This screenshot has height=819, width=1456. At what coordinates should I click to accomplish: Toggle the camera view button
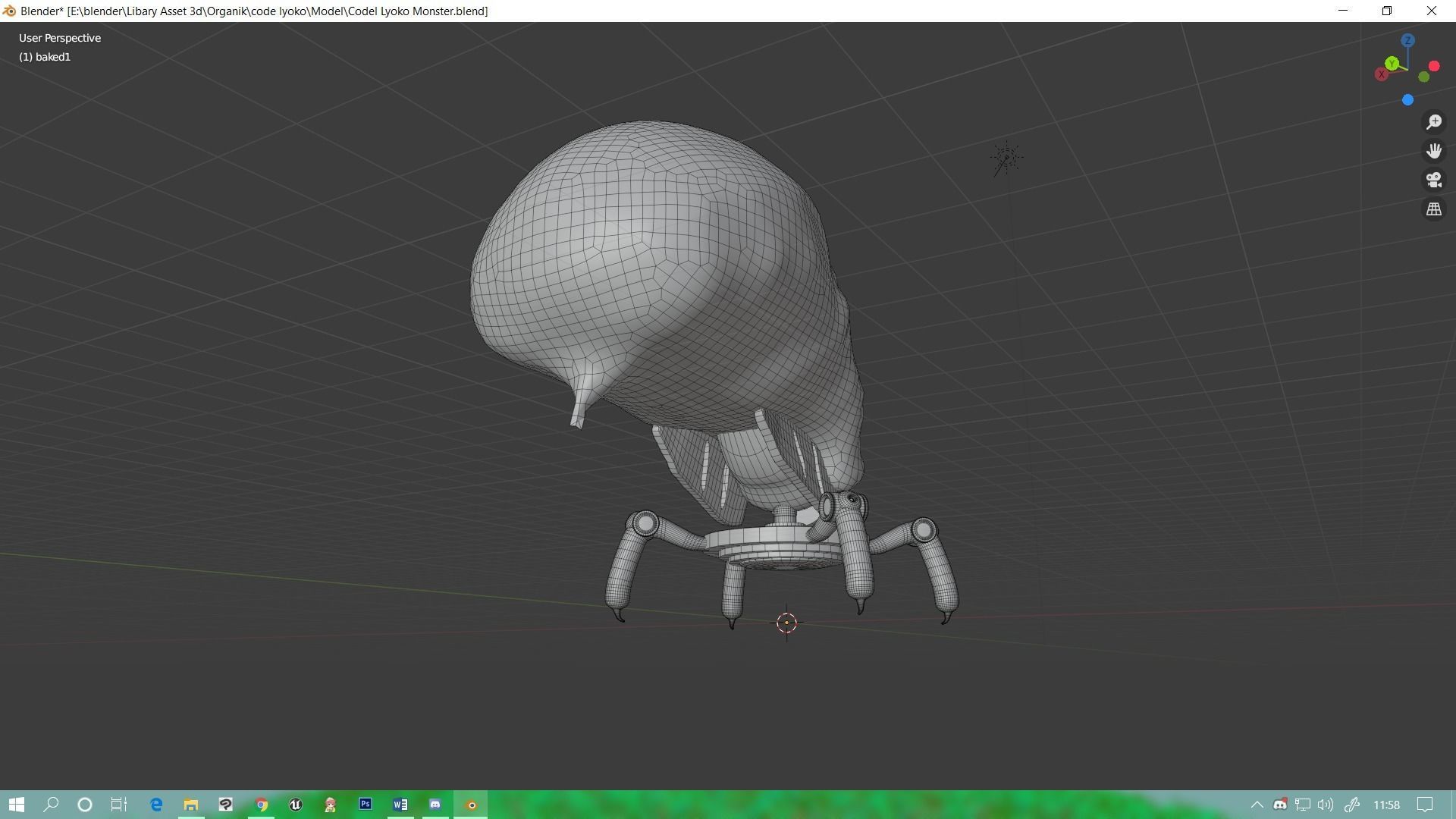1434,180
